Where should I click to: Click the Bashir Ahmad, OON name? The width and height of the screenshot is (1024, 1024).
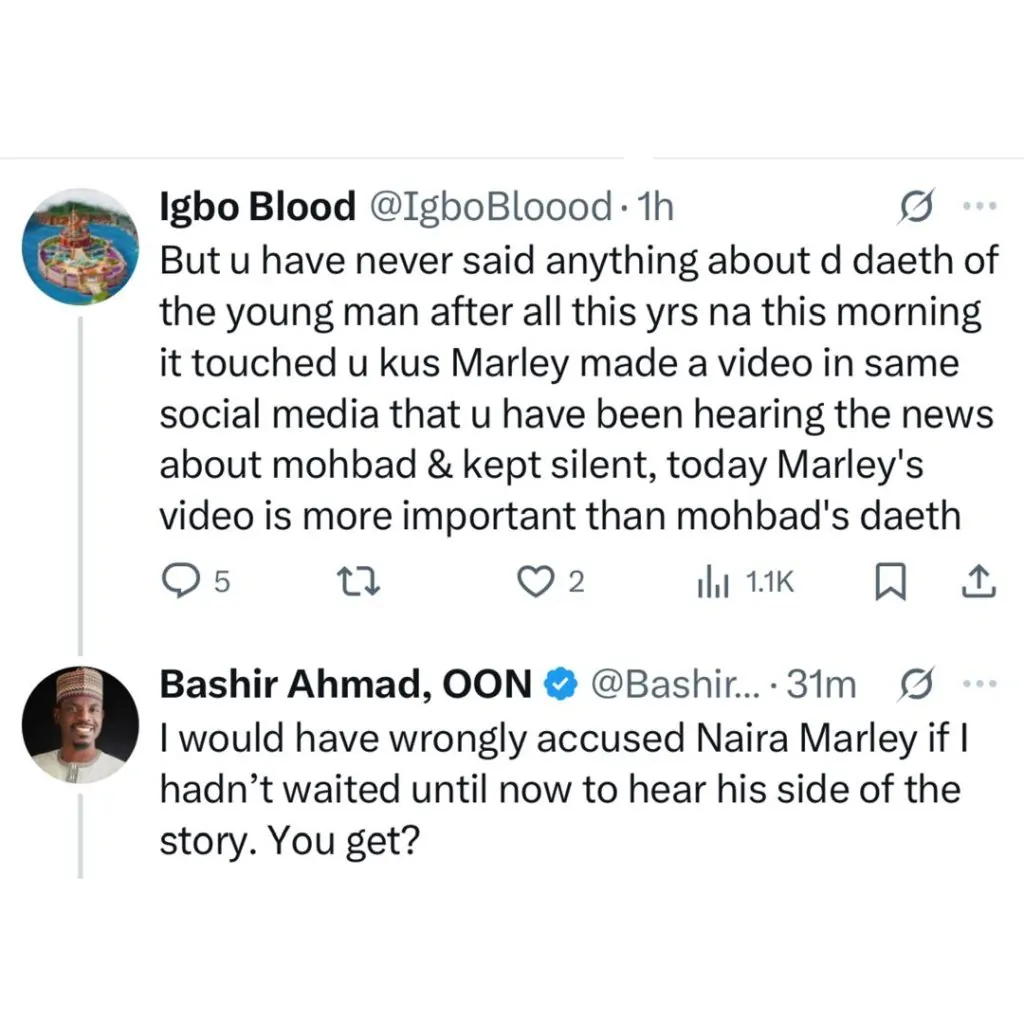click(x=346, y=684)
